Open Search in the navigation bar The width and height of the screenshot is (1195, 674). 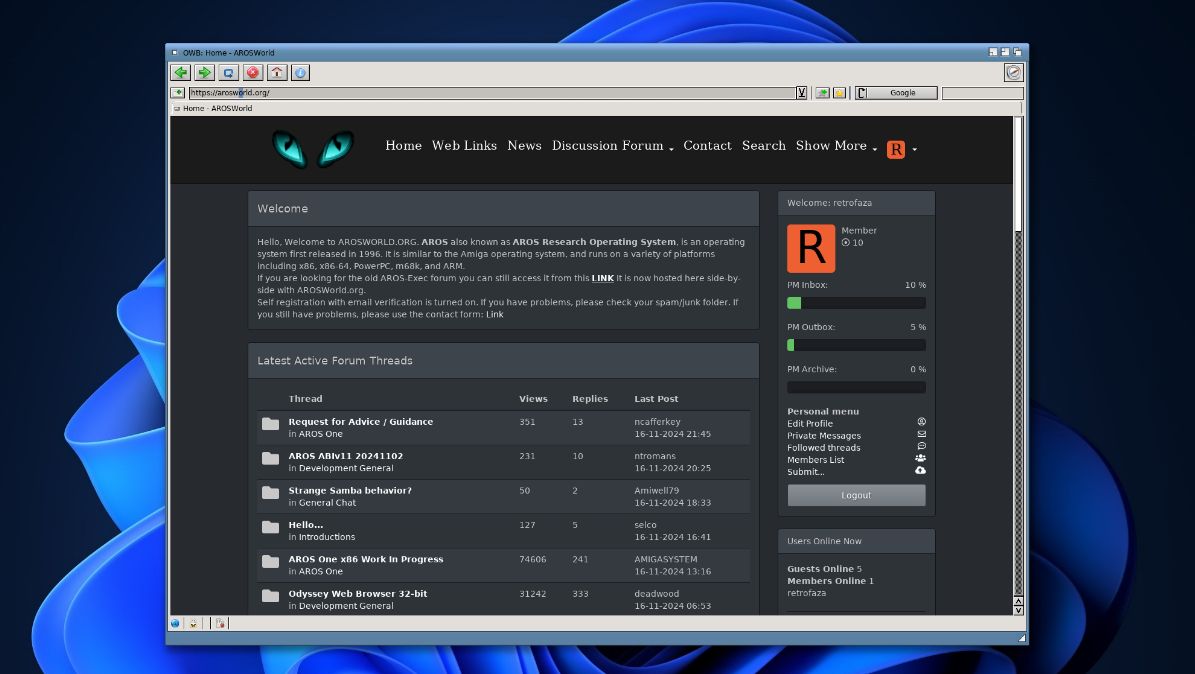[x=764, y=146]
